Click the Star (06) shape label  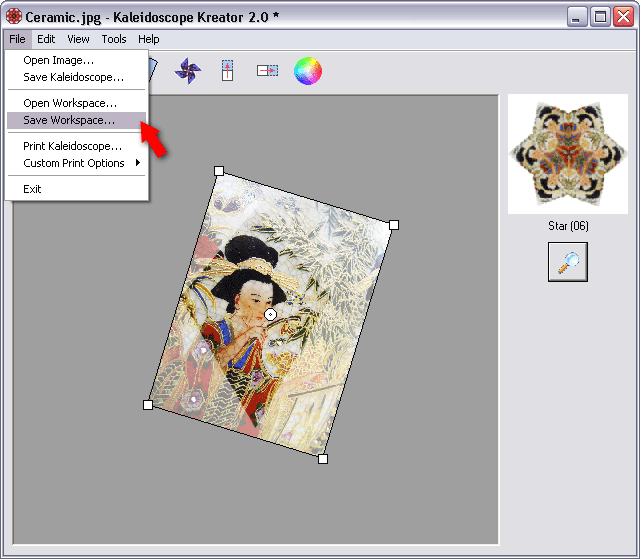[568, 226]
